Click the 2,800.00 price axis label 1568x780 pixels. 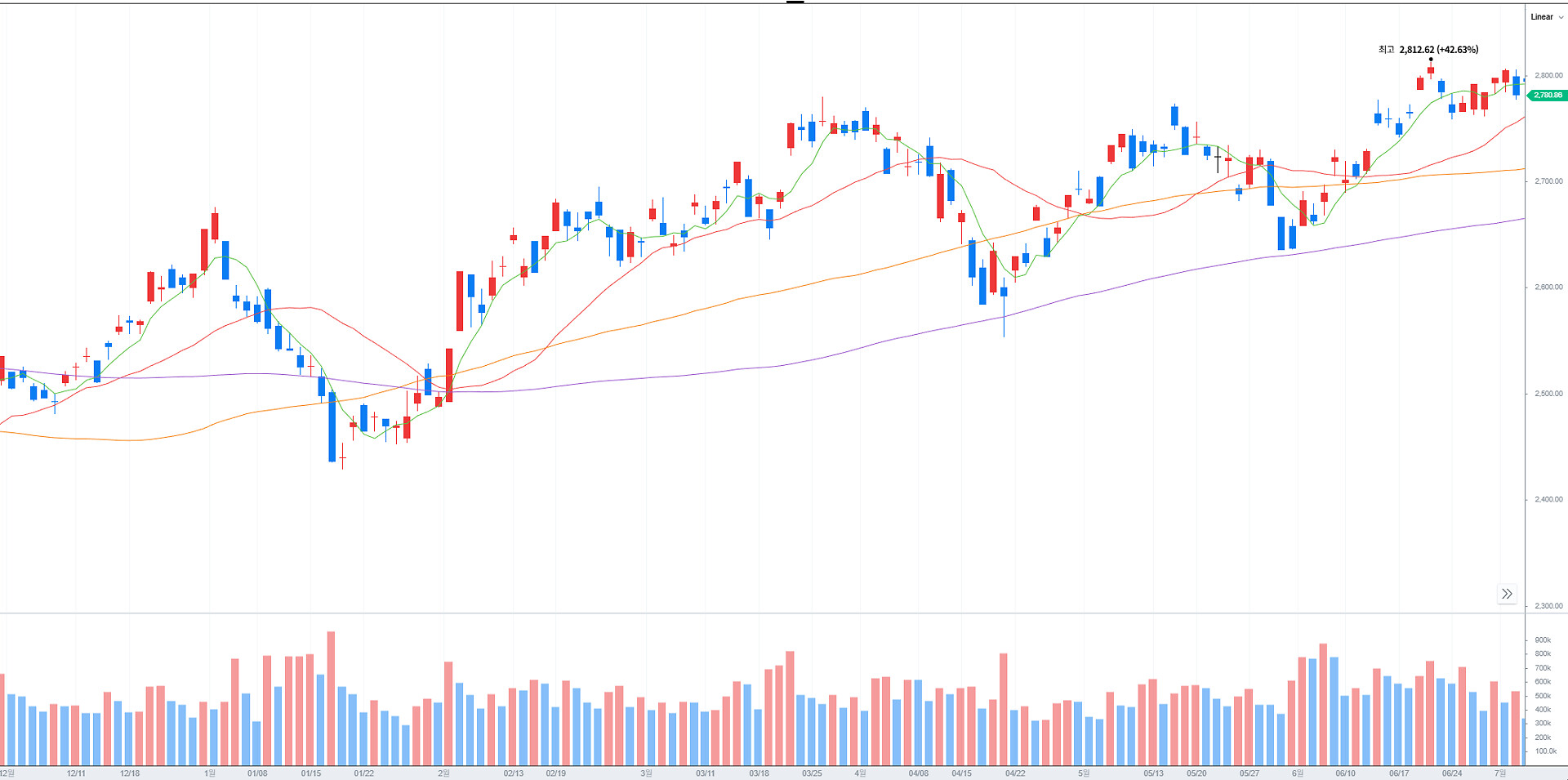coord(1548,75)
